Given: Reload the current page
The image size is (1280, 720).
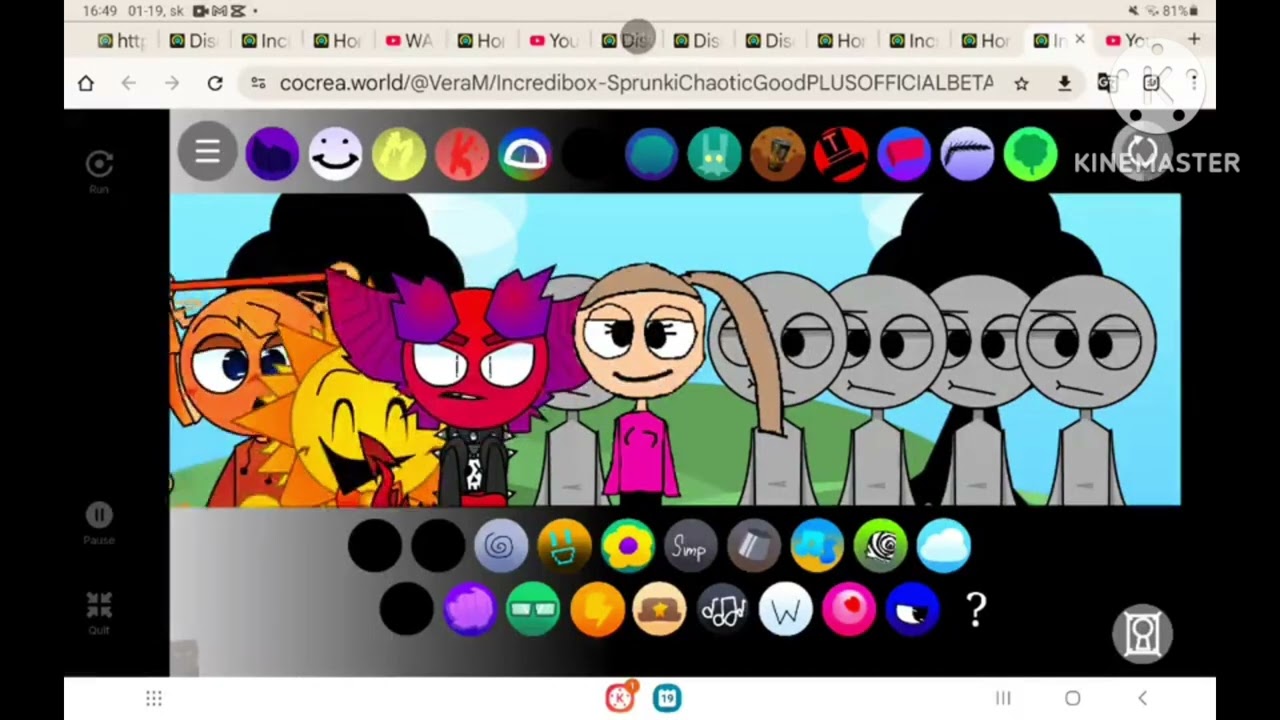Looking at the screenshot, I should (x=215, y=84).
